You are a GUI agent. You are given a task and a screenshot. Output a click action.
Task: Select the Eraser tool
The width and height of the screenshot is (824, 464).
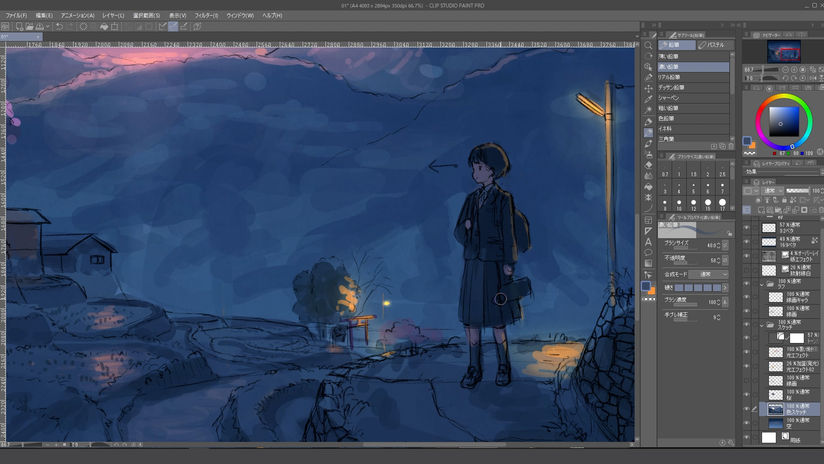click(648, 165)
